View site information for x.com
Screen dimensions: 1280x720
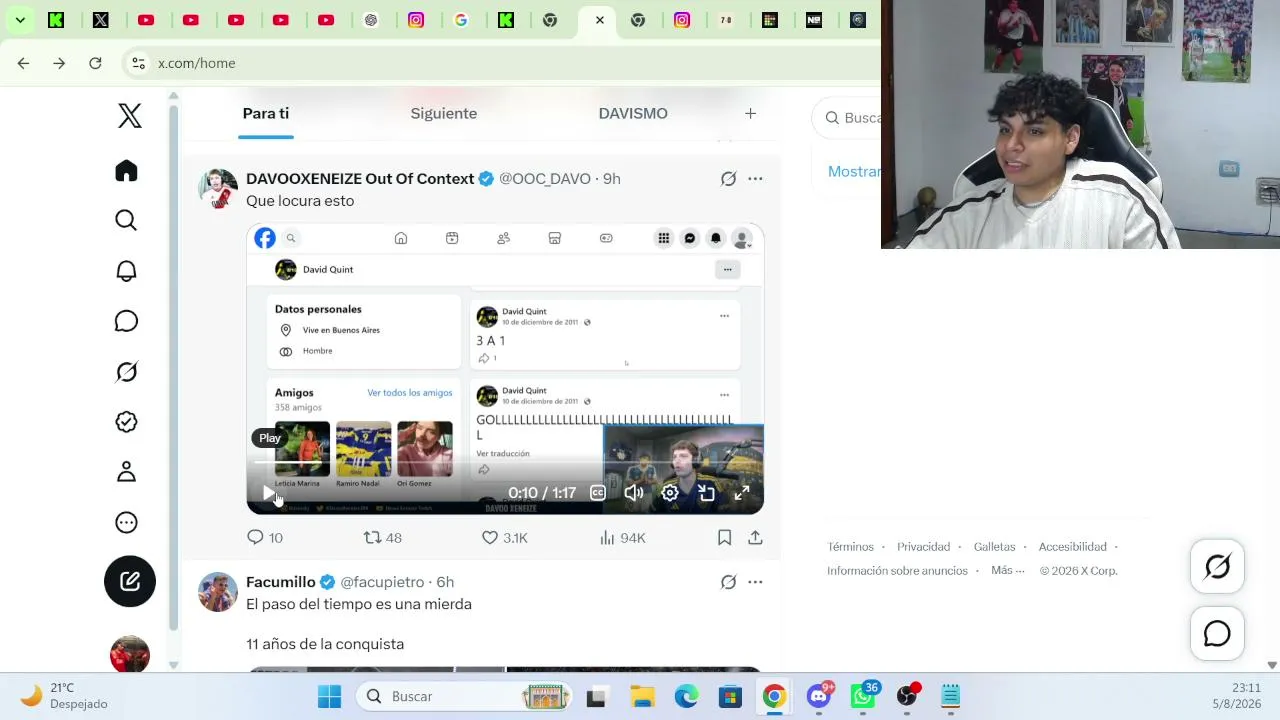click(x=138, y=63)
